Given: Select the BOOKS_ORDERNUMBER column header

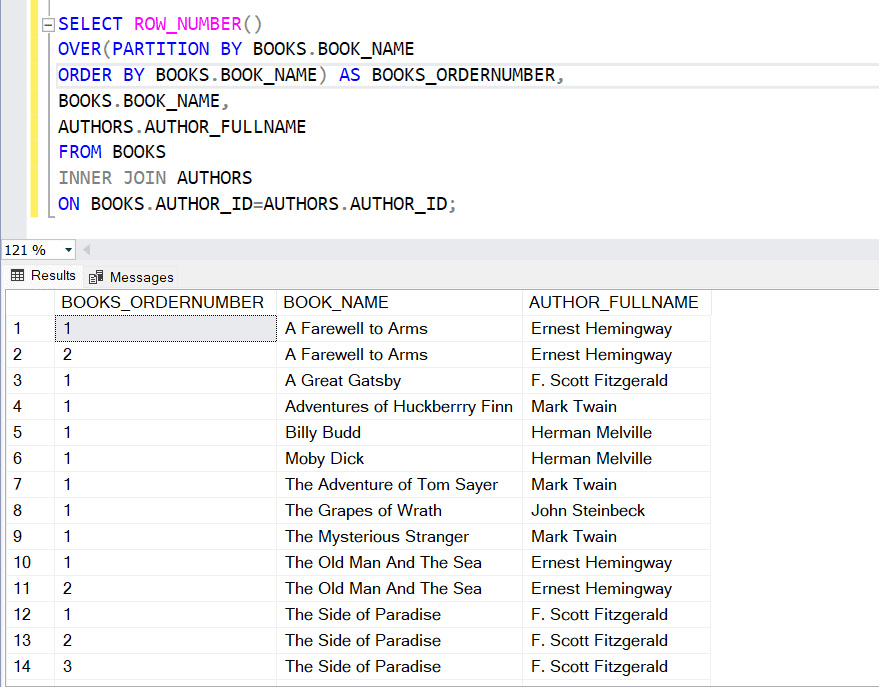Looking at the screenshot, I should click(x=165, y=302).
